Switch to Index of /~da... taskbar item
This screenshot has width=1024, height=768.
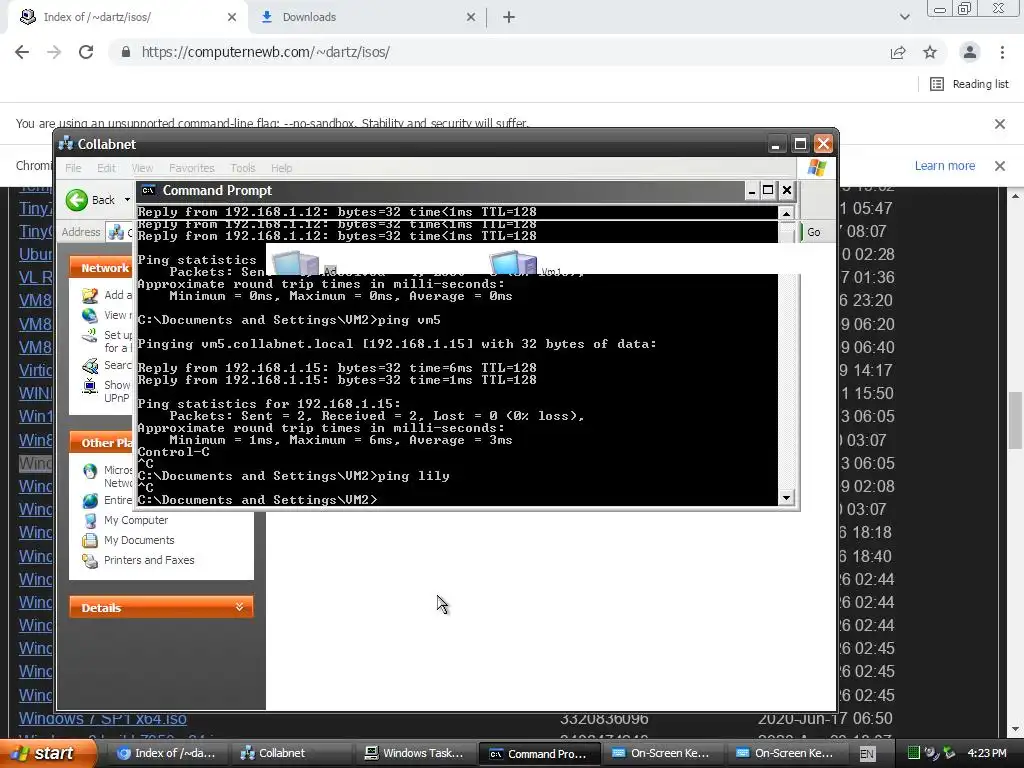166,753
